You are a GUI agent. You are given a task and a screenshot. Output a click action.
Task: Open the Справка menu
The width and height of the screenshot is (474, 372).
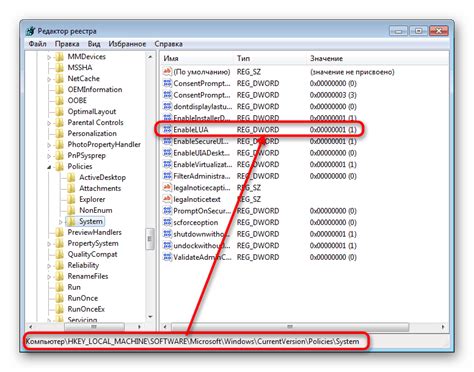pyautogui.click(x=168, y=44)
